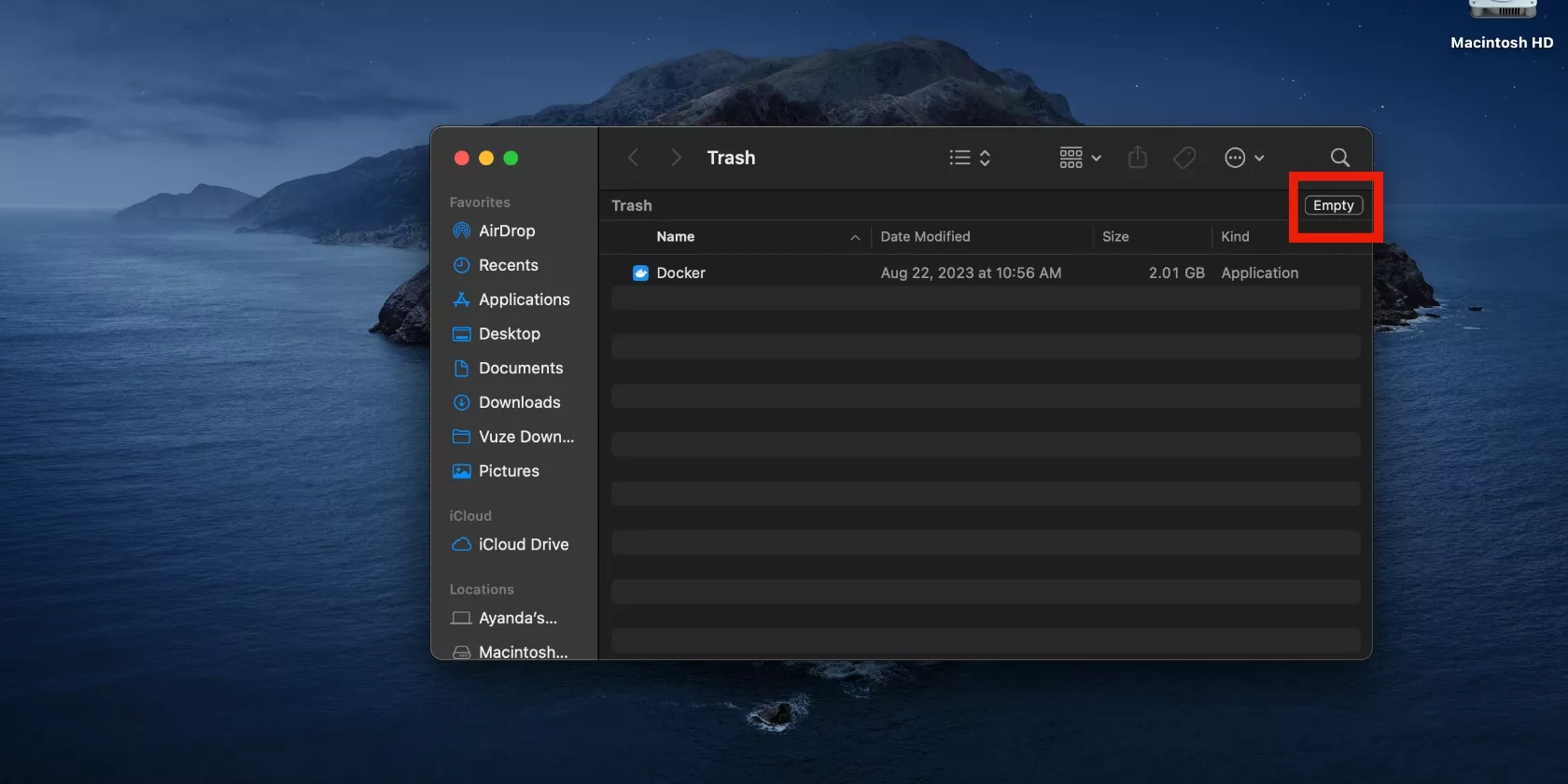
Task: Select Desktop in the sidebar
Action: [509, 334]
